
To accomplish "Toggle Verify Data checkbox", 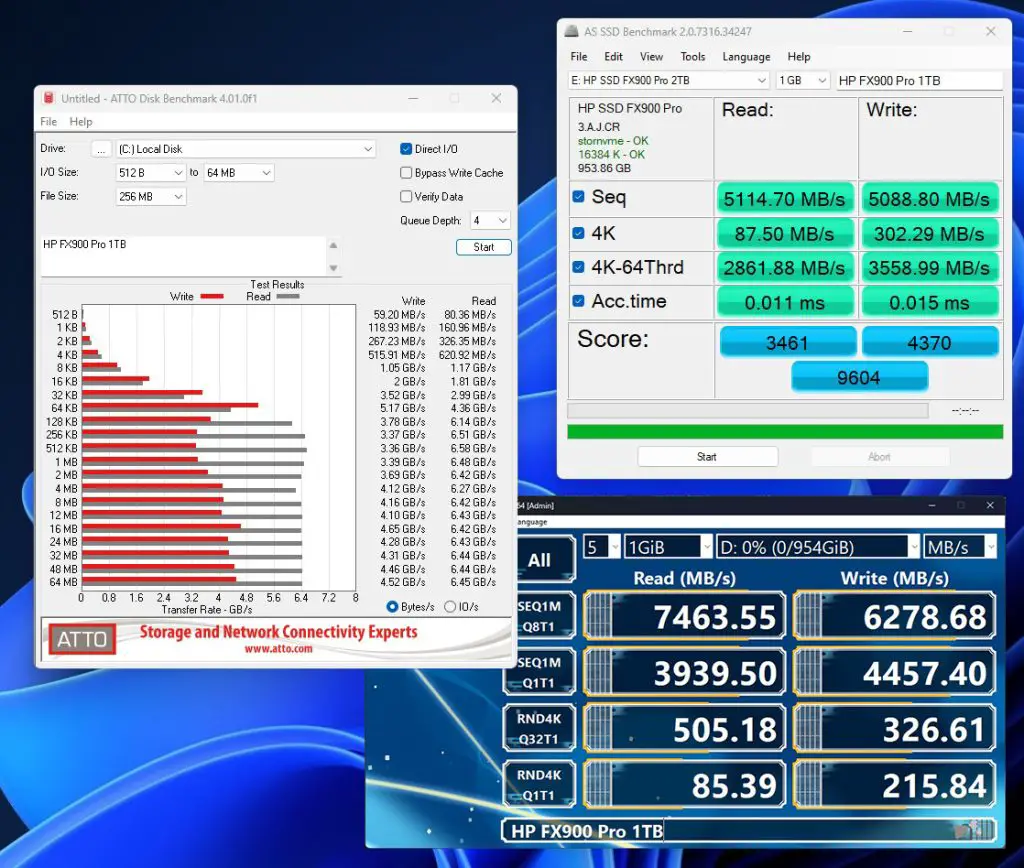I will tap(406, 196).
